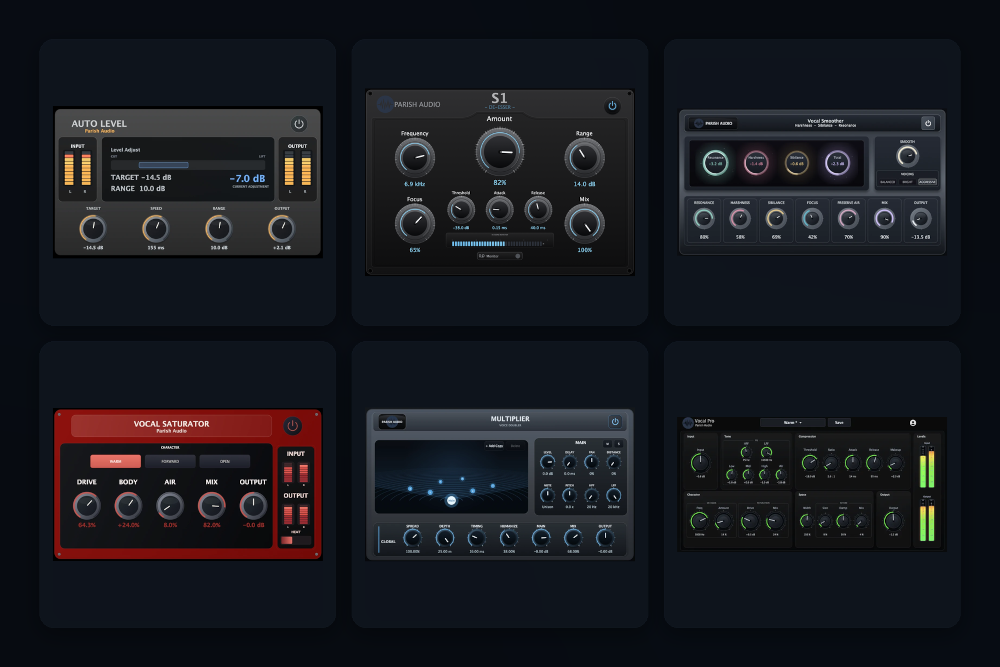1000x667 pixels.
Task: Click the S1 gain reduction meter bar
Action: point(499,244)
